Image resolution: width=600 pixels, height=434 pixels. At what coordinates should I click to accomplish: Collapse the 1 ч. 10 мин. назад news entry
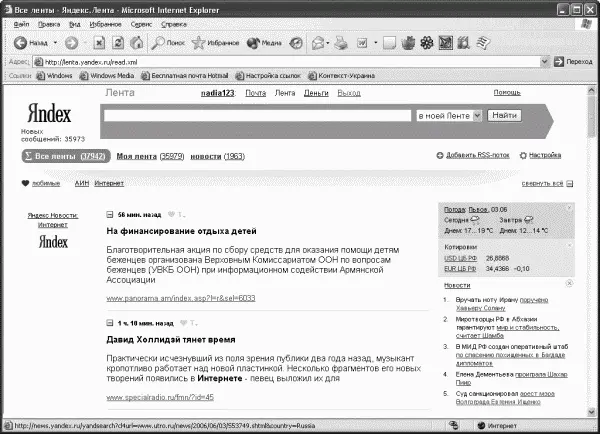[x=110, y=323]
